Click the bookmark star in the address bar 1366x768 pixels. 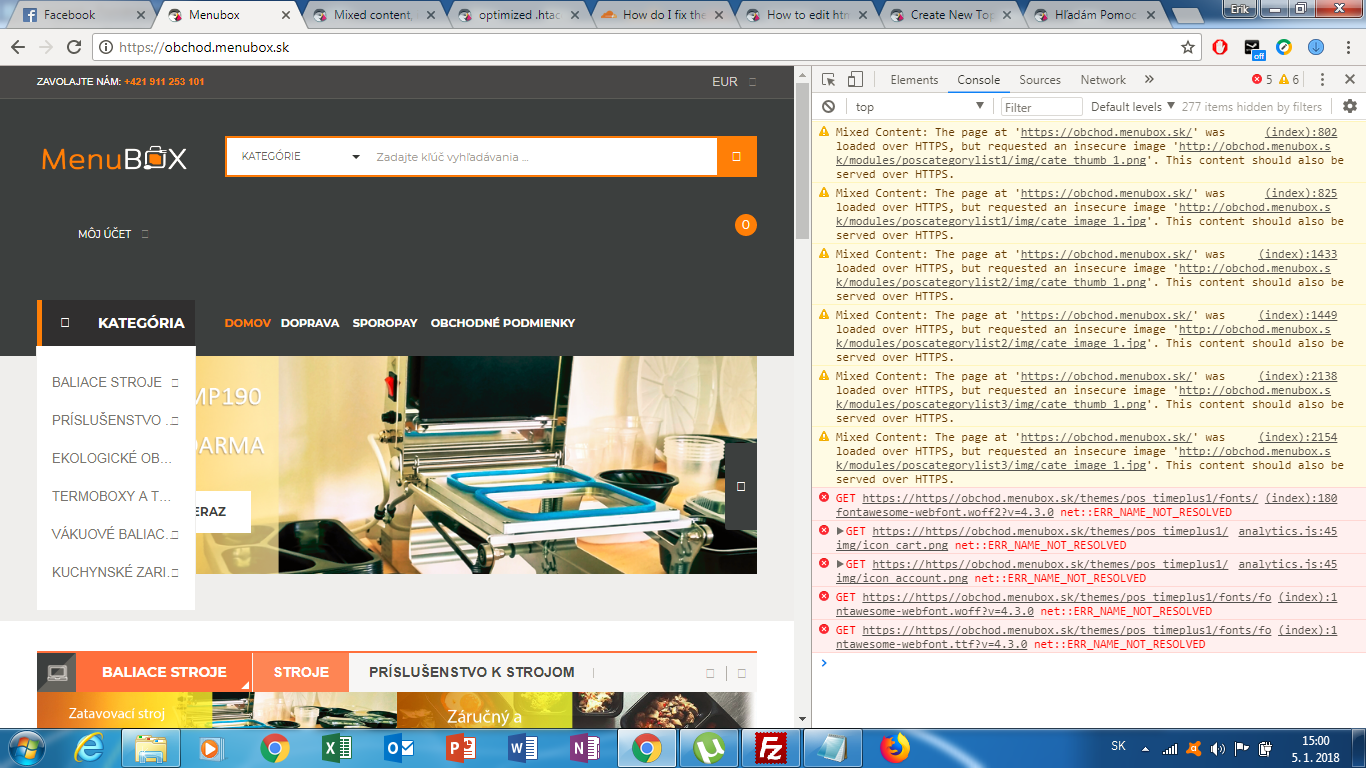tap(1188, 47)
